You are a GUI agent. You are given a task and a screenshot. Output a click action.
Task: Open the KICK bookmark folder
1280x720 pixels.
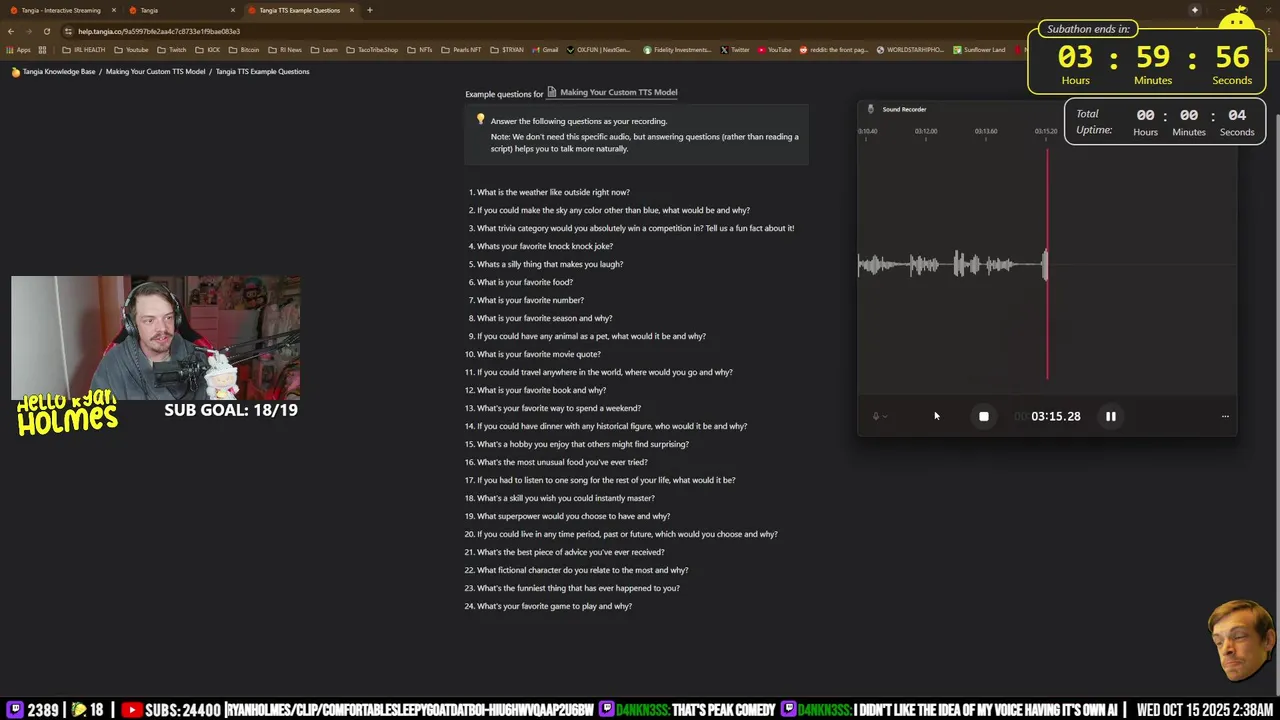pyautogui.click(x=208, y=50)
